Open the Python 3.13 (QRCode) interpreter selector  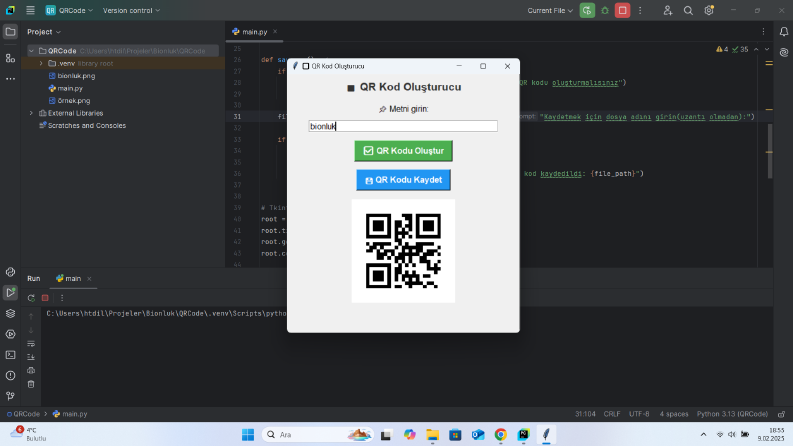coord(732,414)
